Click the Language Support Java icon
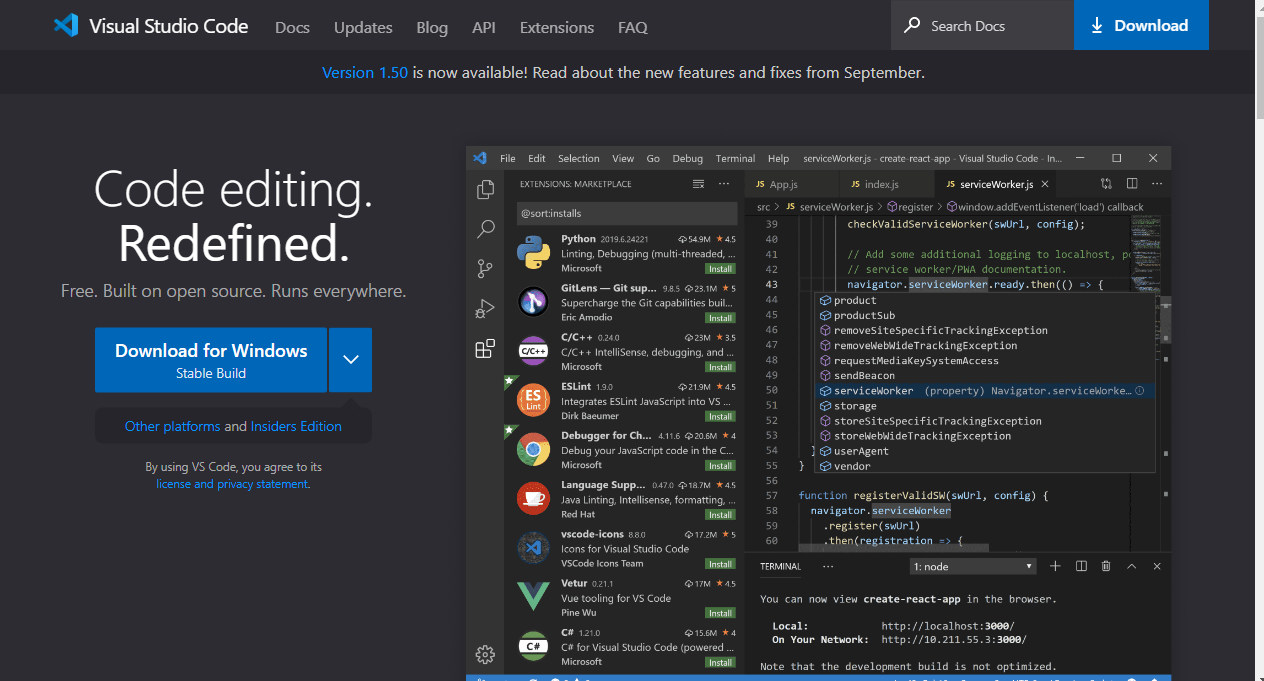1264x681 pixels. [x=534, y=499]
